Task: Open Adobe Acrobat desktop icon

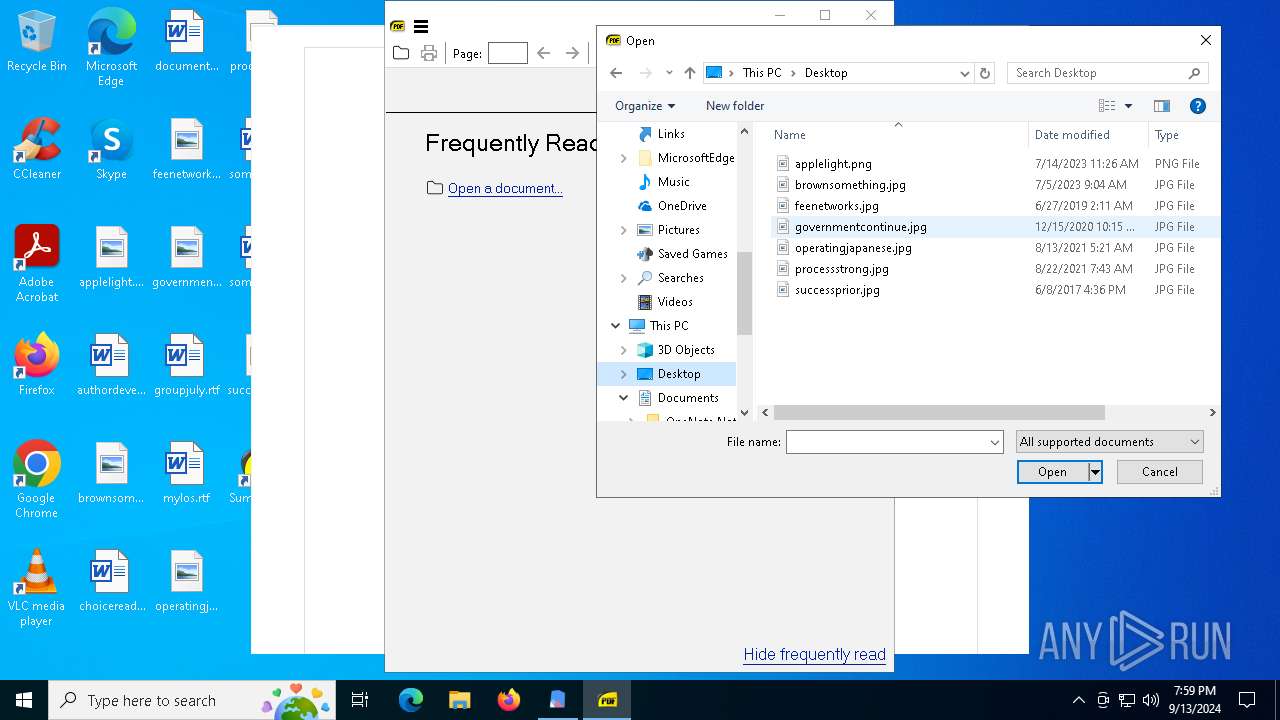Action: pos(37,264)
